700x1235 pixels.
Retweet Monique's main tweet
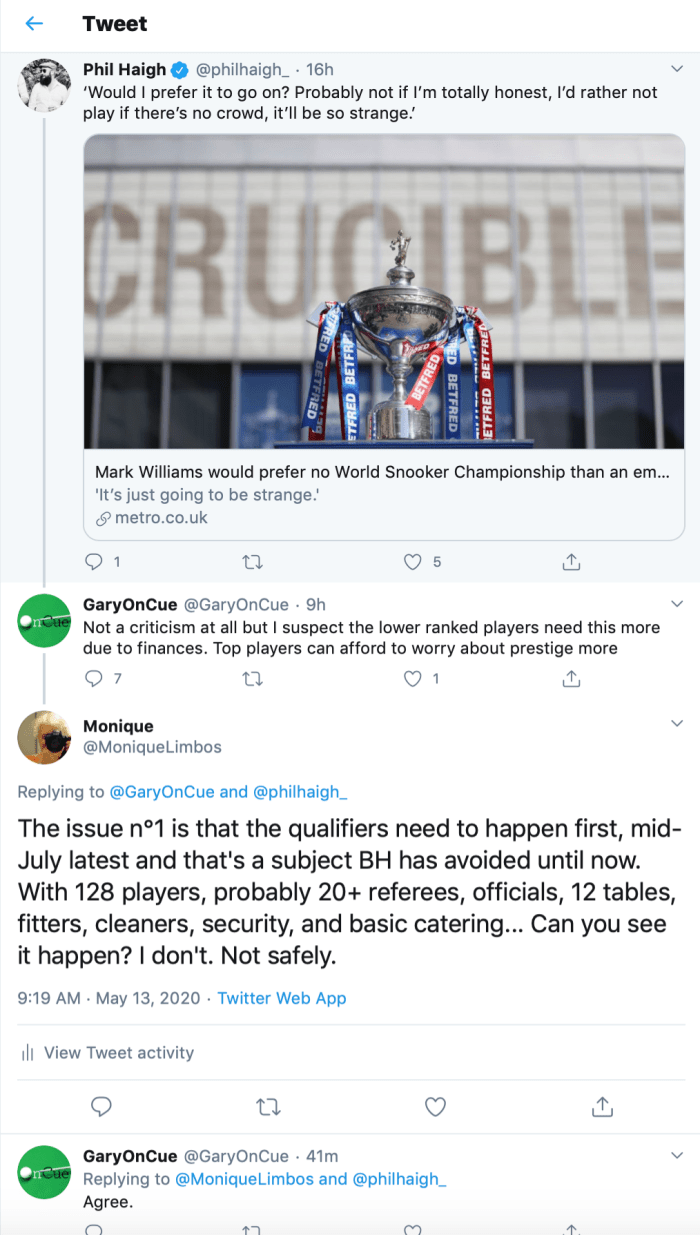click(268, 1106)
